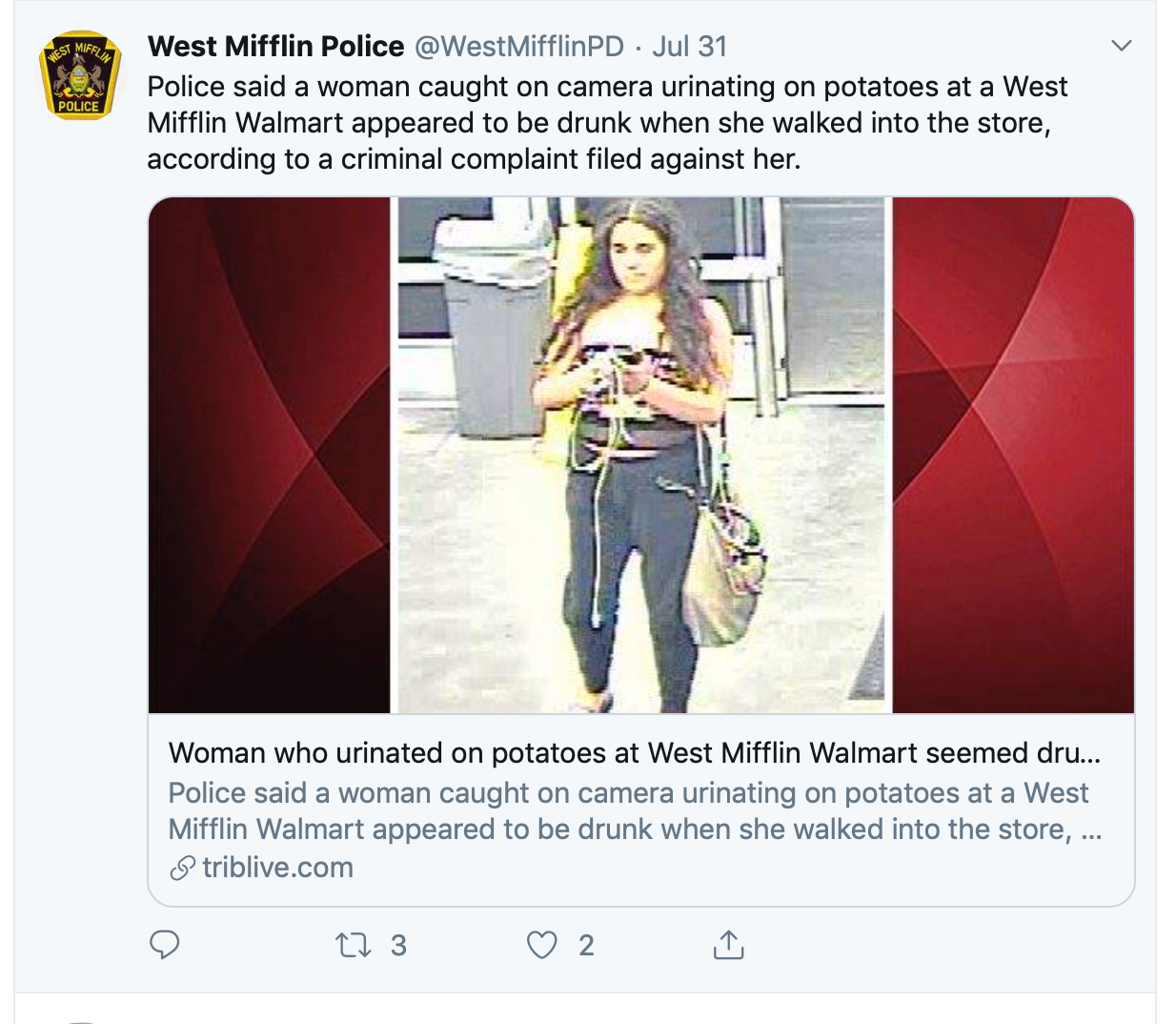The height and width of the screenshot is (1024, 1176).
Task: Open the Jul 31 timestamp link
Action: (689, 46)
